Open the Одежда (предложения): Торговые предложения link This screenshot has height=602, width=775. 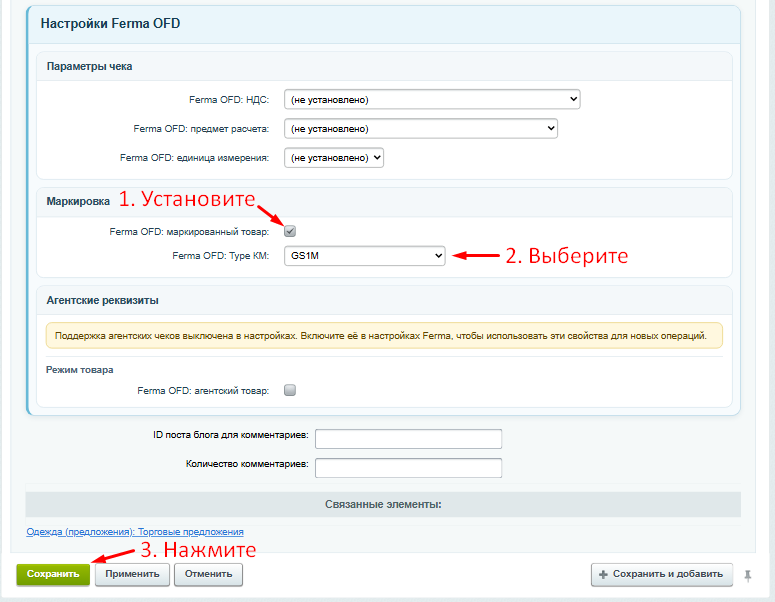click(135, 532)
